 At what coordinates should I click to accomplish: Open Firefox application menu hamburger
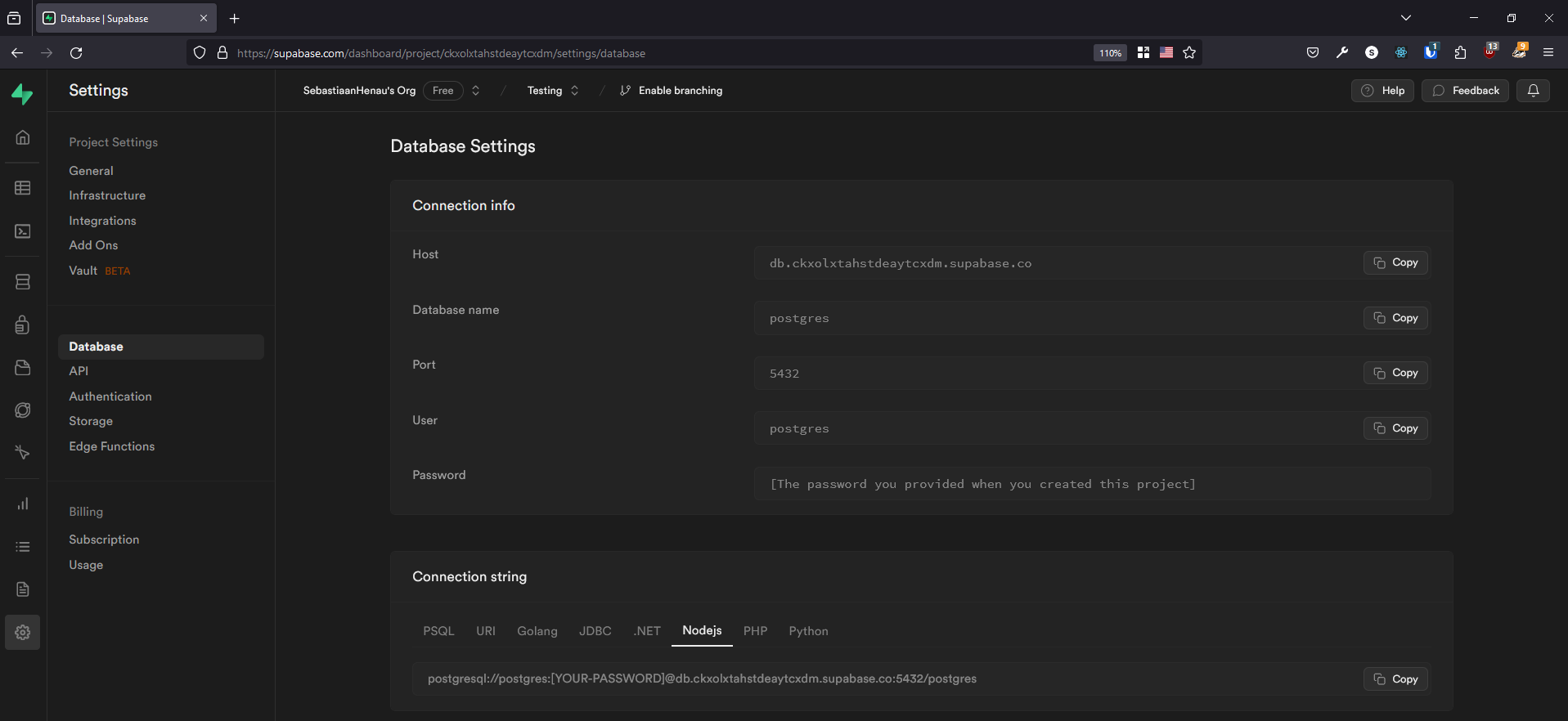(x=1548, y=53)
